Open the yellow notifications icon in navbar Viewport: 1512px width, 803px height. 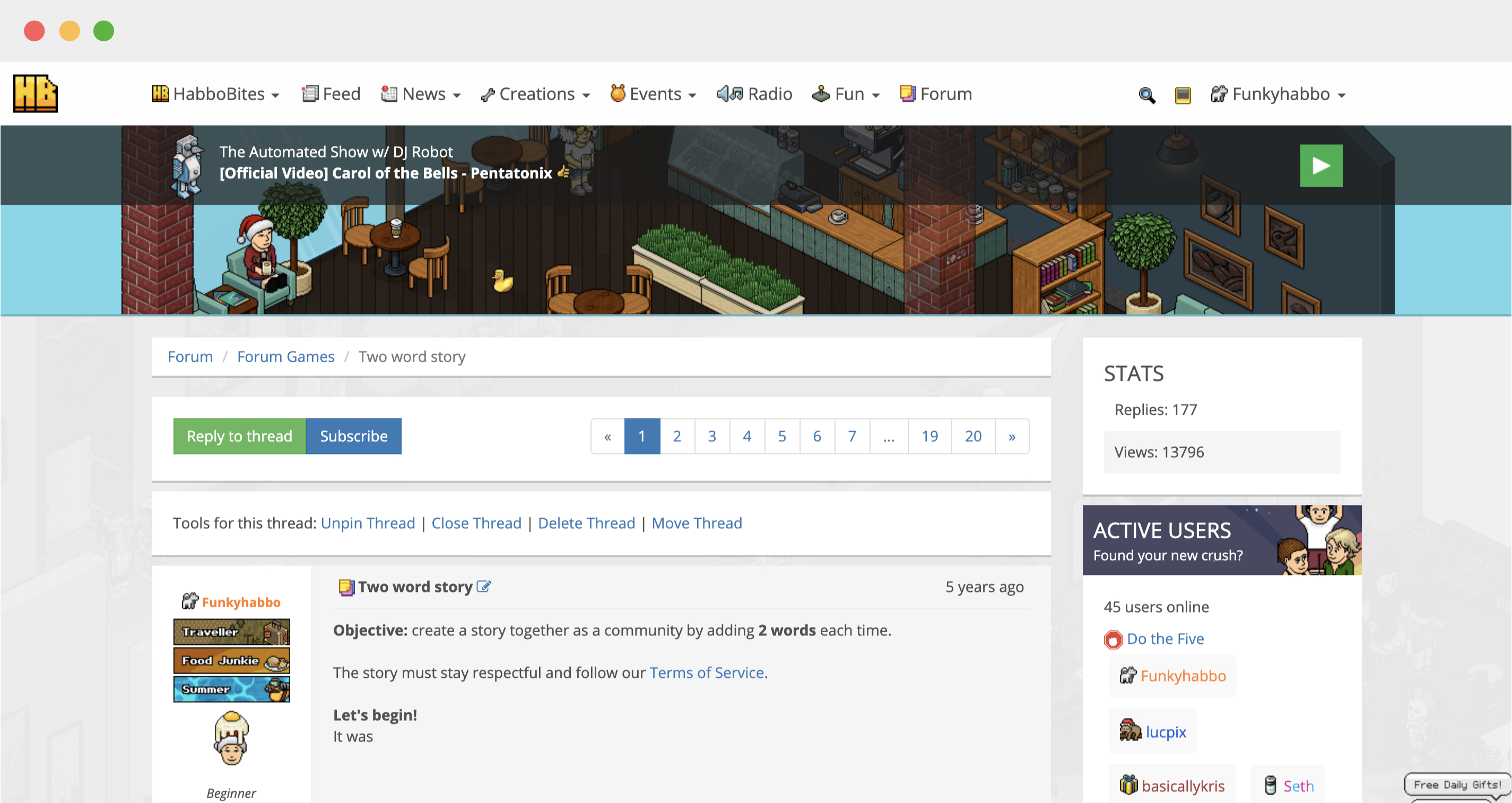(x=1182, y=94)
